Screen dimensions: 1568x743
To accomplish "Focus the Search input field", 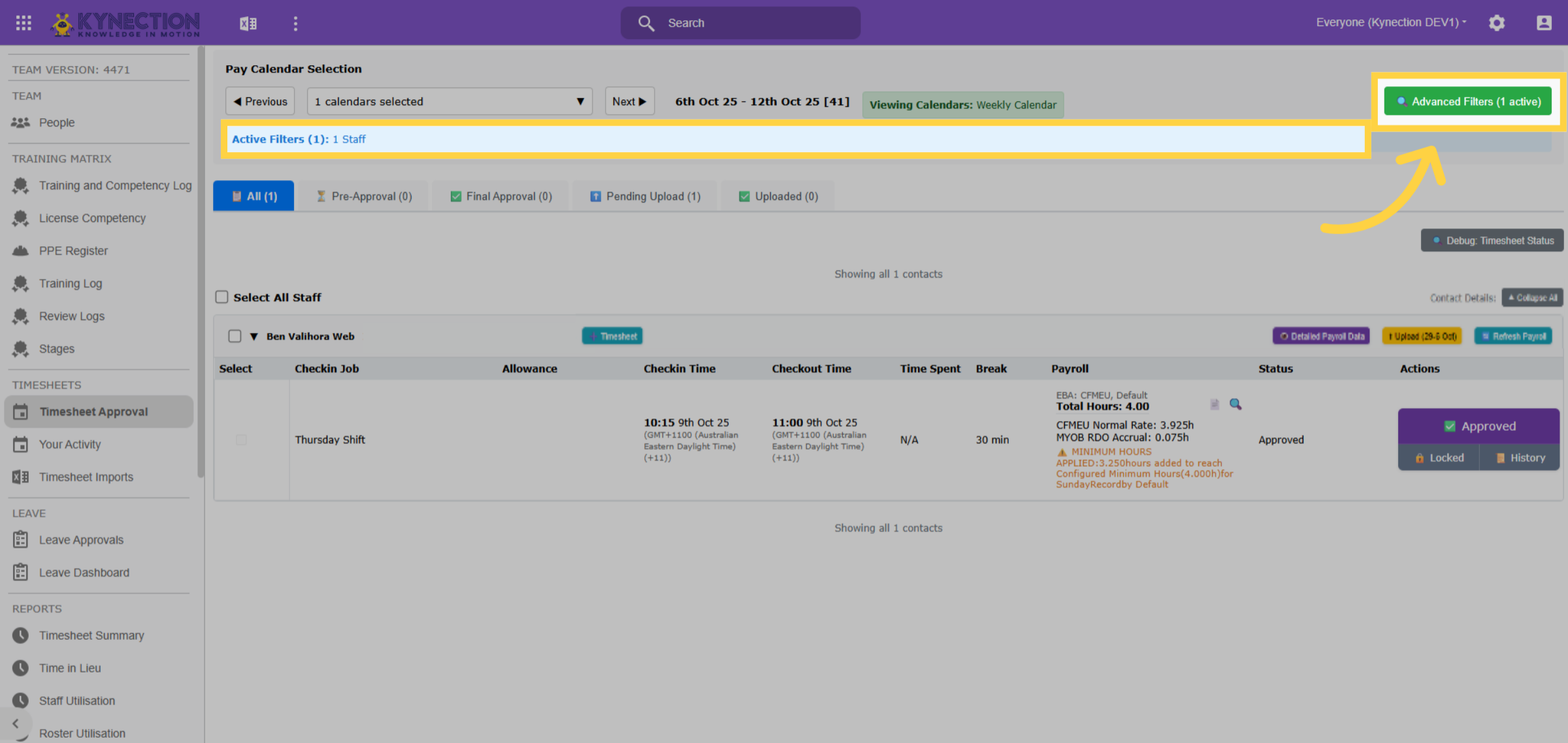I will (x=740, y=23).
